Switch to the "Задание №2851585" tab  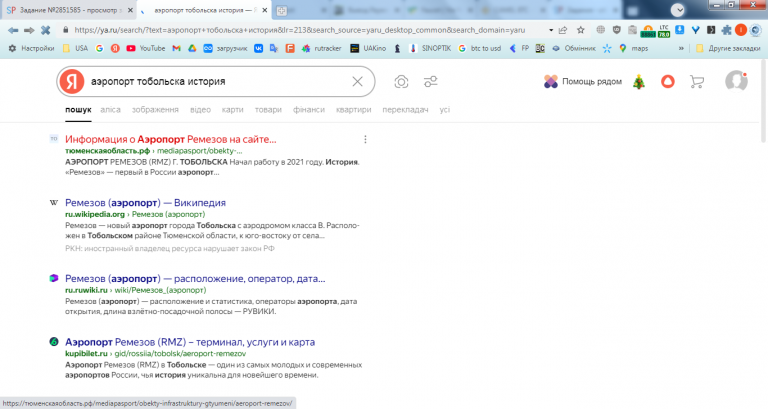[67, 10]
